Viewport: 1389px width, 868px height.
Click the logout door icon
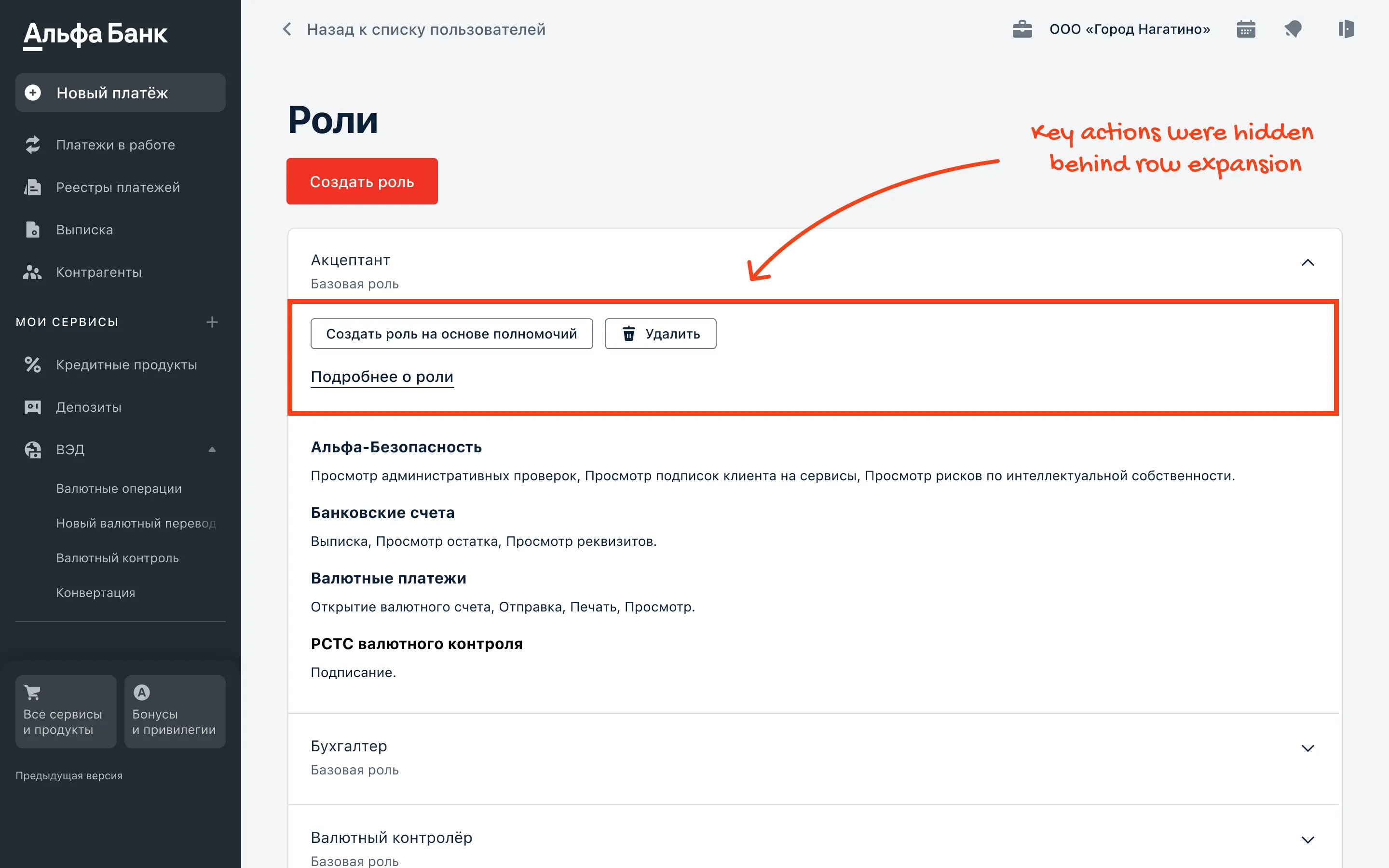(x=1346, y=29)
